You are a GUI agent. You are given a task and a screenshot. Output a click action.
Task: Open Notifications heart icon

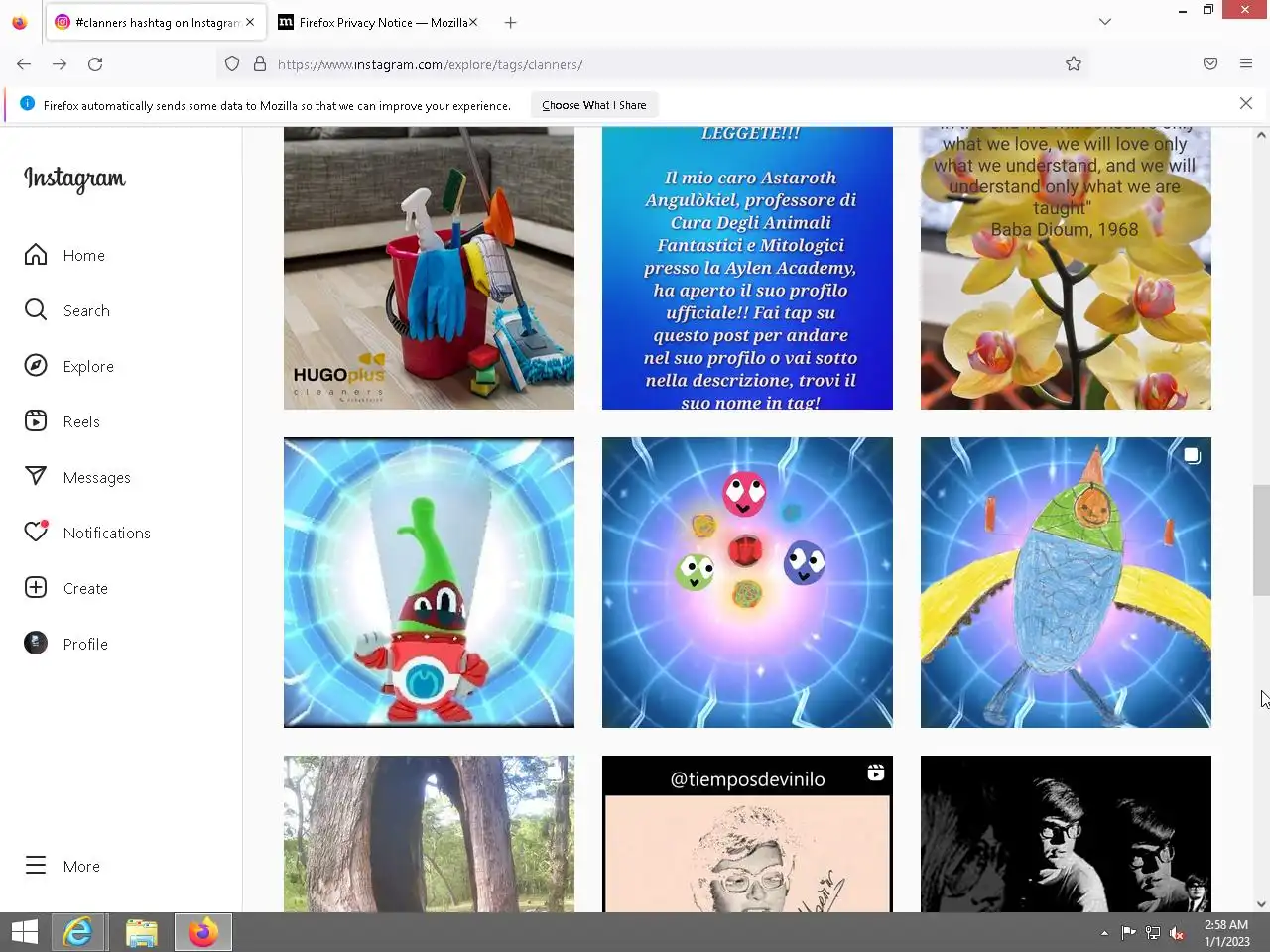click(36, 533)
